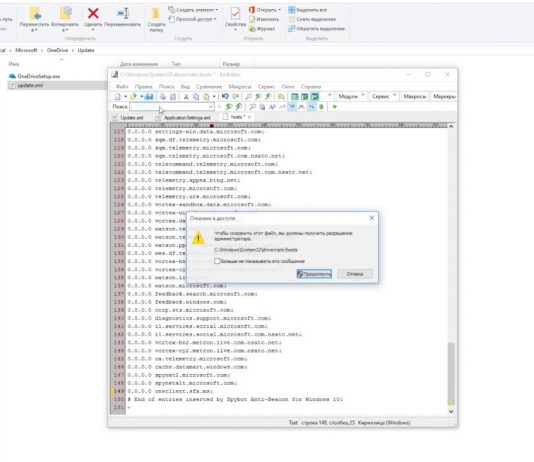Switch to the ApplicationSettings.xml tab
The height and width of the screenshot is (462, 534).
[183, 117]
